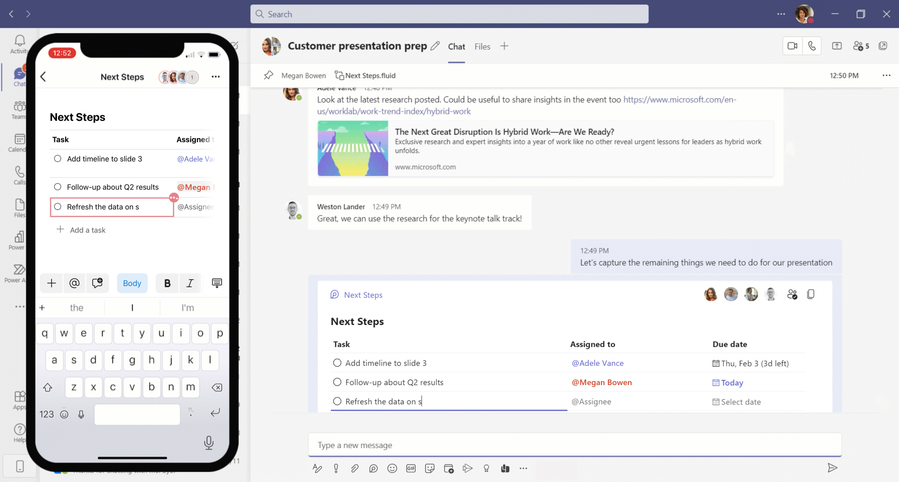Start a video call in the chat header
This screenshot has height=482, width=899.
tap(792, 46)
